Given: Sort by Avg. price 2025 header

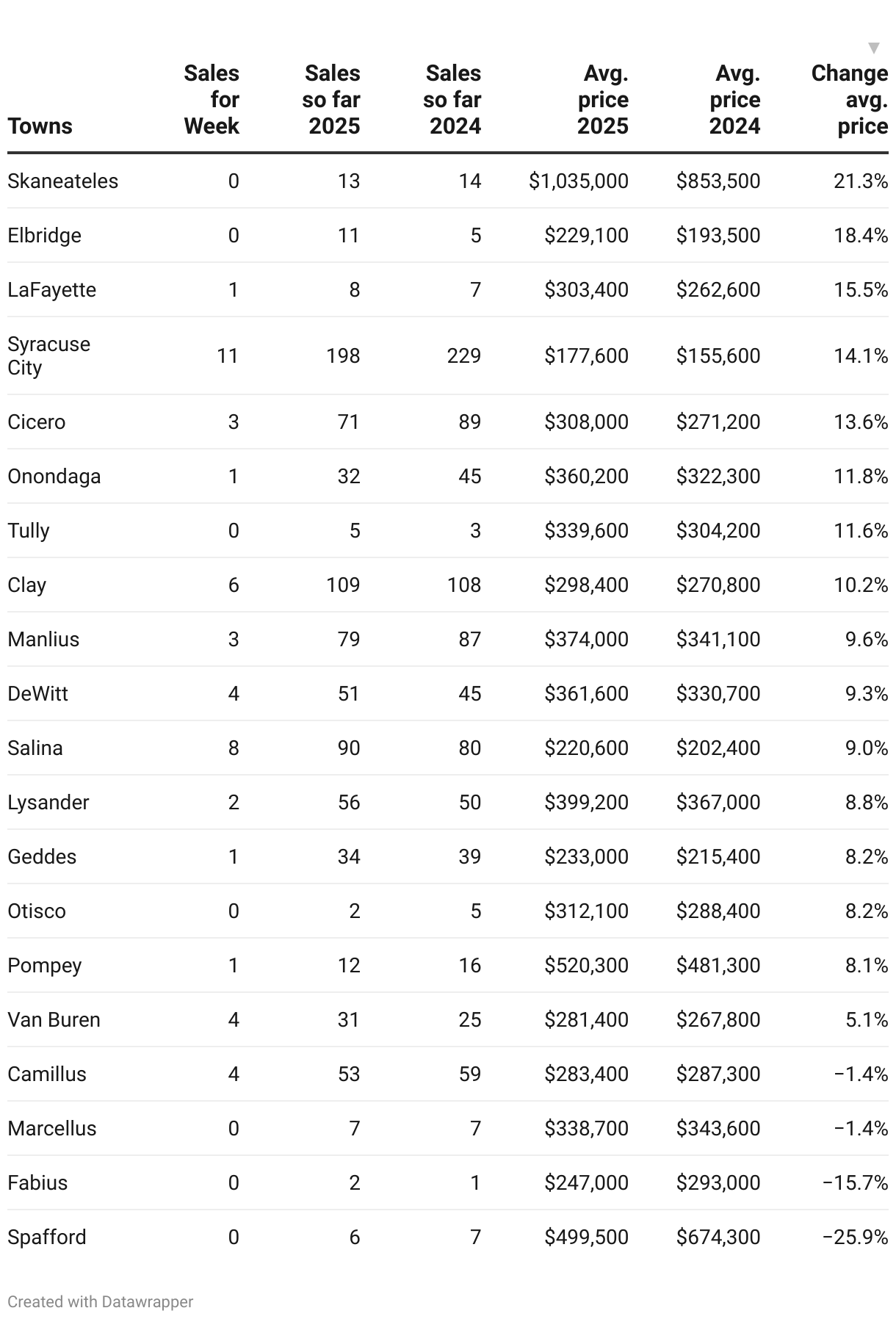Looking at the screenshot, I should pos(603,100).
